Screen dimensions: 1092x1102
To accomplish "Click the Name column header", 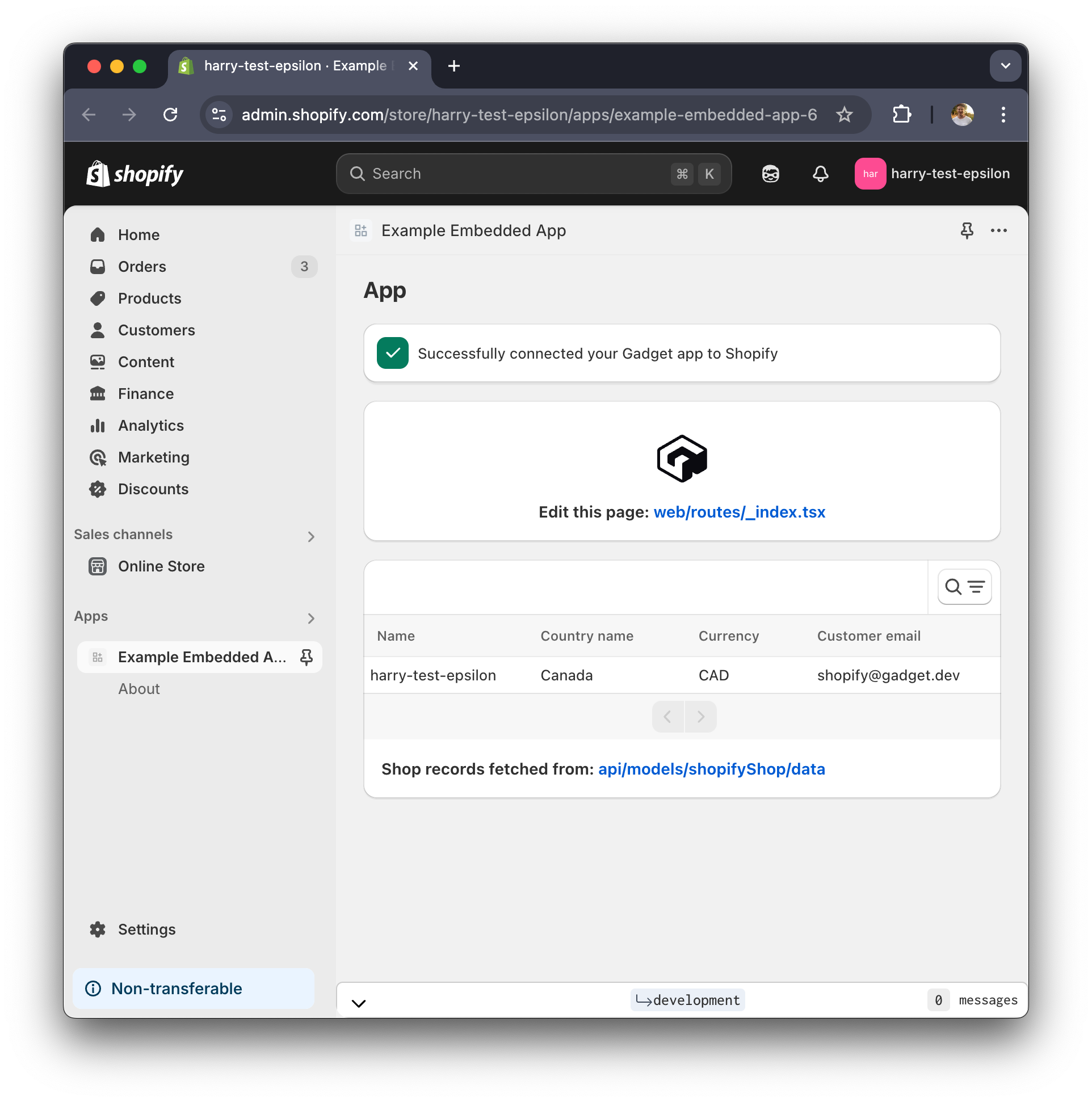I will (x=396, y=637).
